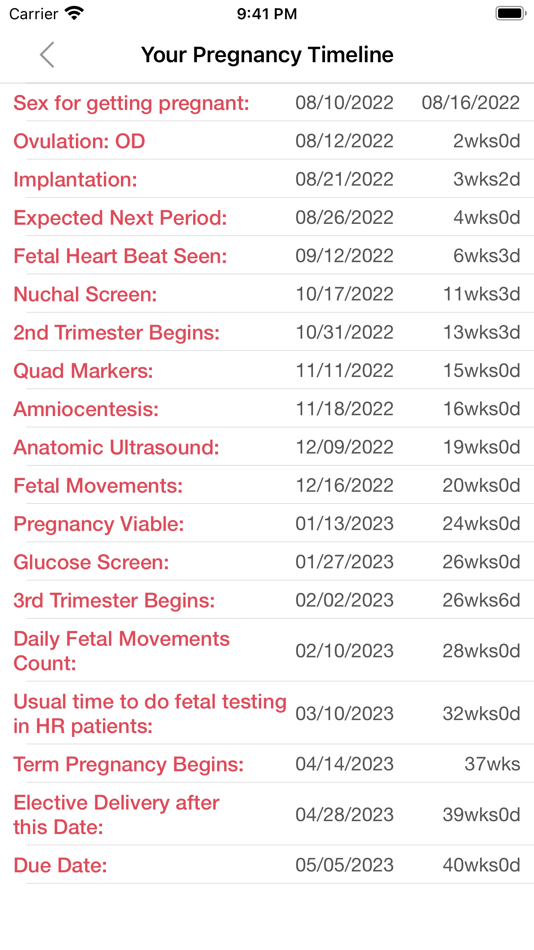Viewport: 534px width, 950px height.
Task: Select the Ovulation: OD row
Action: (267, 141)
